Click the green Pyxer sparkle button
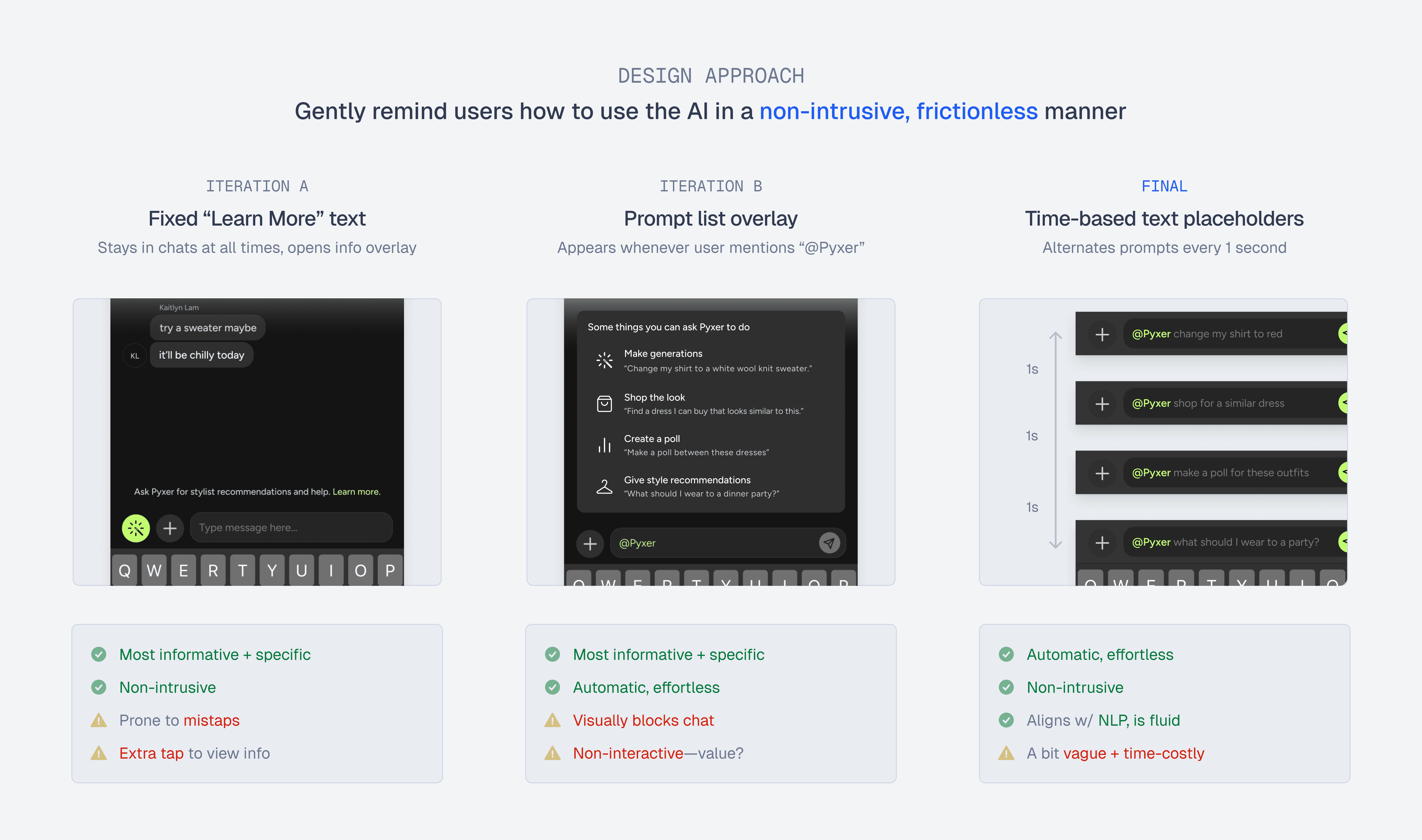The image size is (1422, 840). point(136,528)
